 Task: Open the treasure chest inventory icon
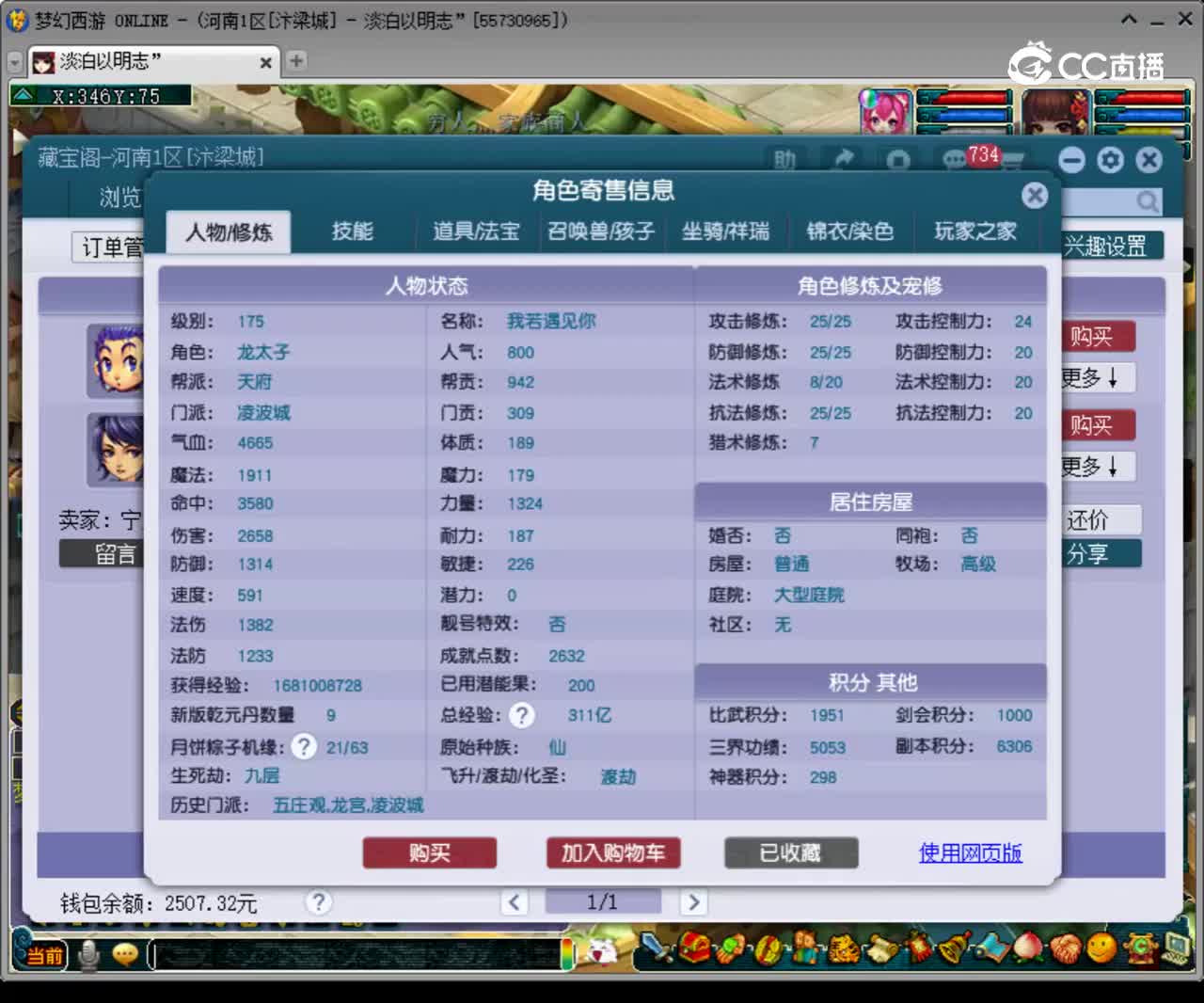695,948
